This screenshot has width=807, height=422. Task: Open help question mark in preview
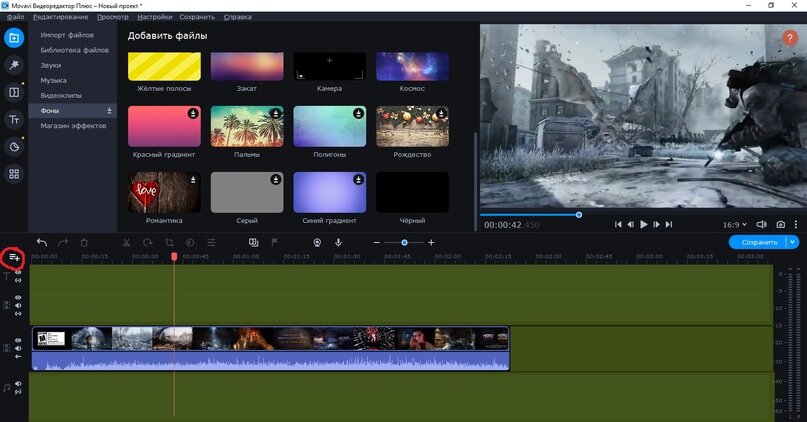coord(790,38)
